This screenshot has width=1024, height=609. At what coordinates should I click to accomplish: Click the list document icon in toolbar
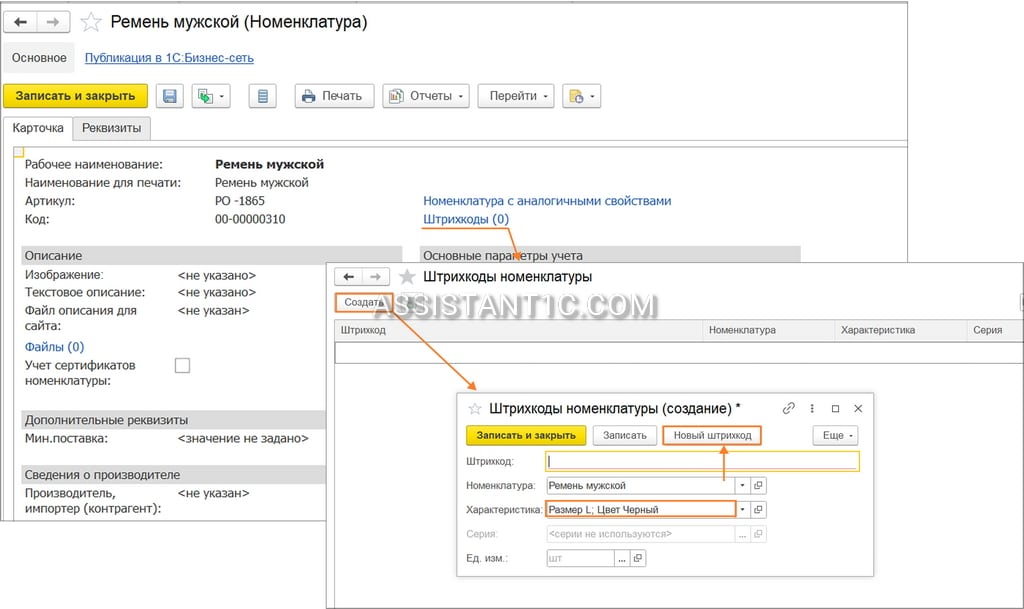(x=263, y=96)
